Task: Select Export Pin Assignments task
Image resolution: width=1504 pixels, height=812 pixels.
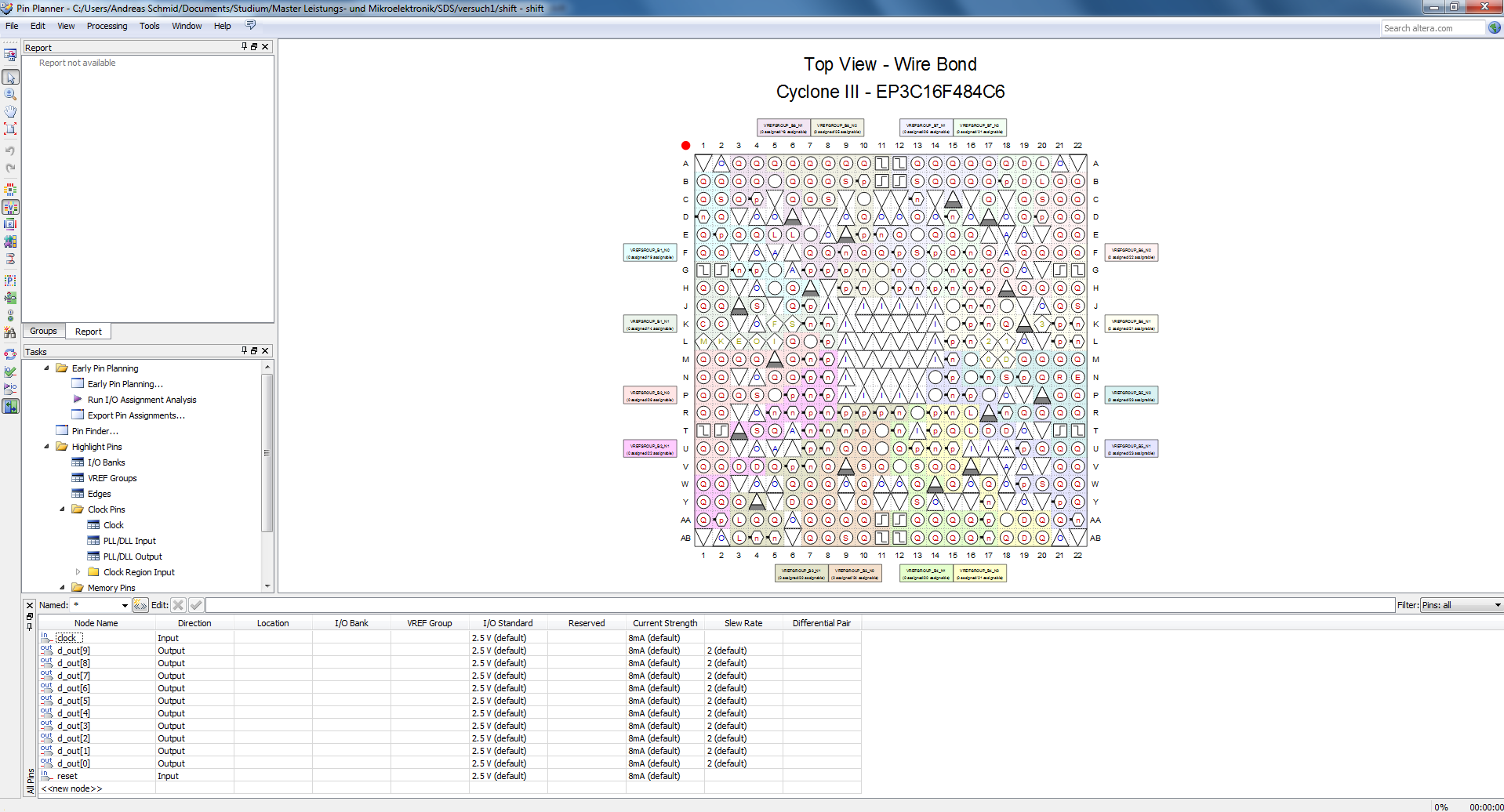Action: coord(136,415)
